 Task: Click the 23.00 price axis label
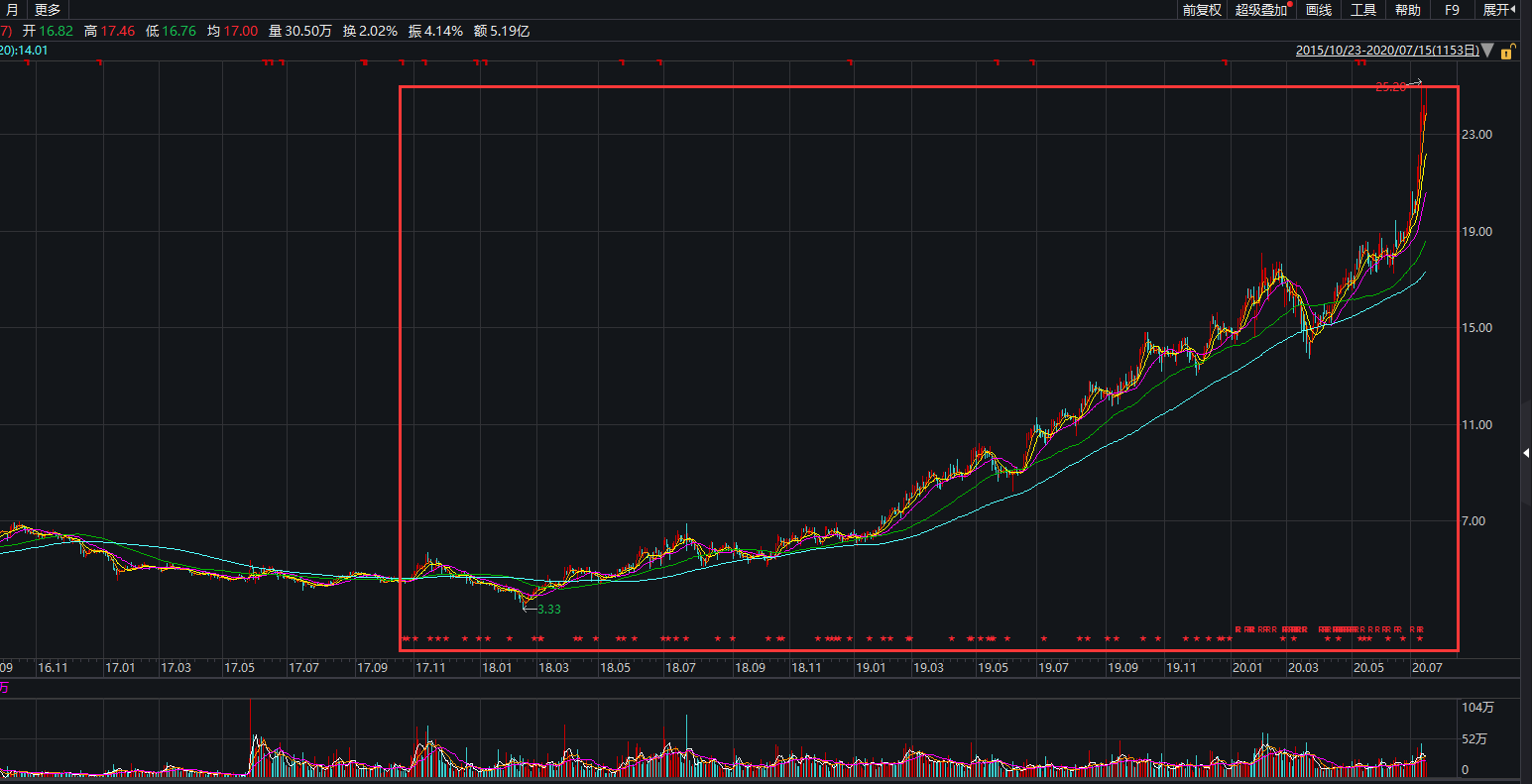click(x=1477, y=134)
